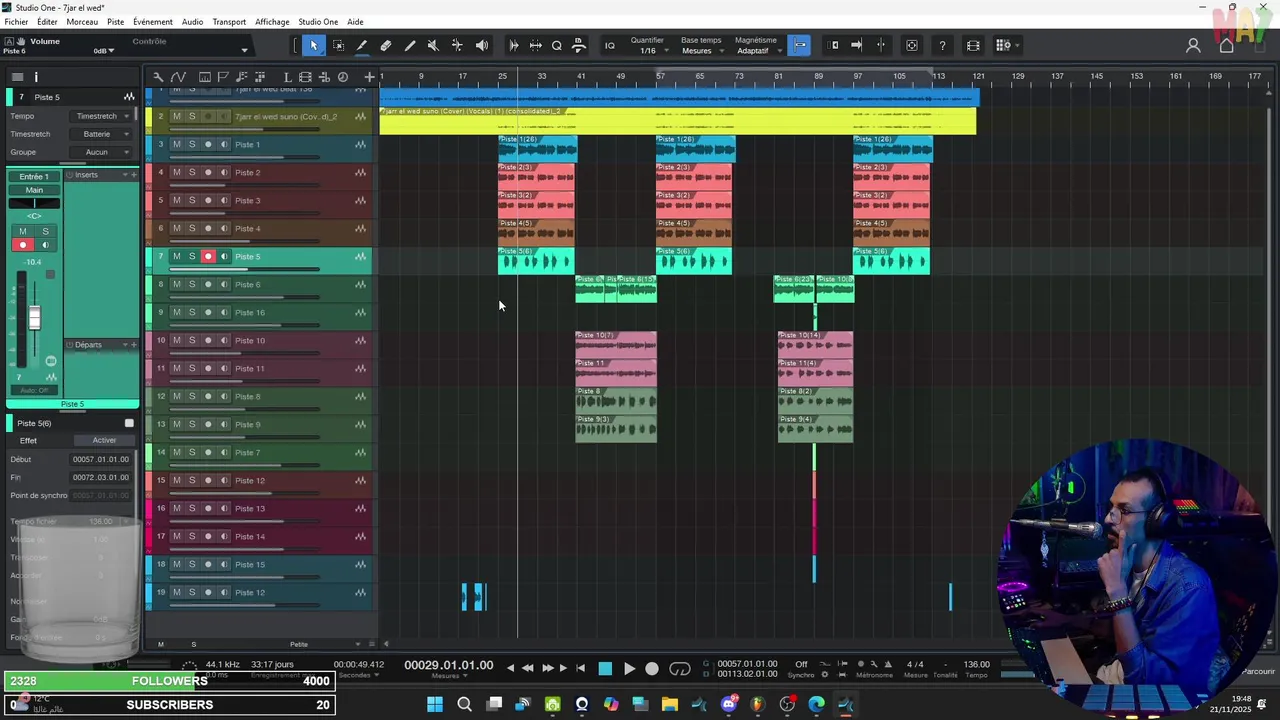Select the Range tool
Screen dimensions: 1280x720
click(x=338, y=45)
